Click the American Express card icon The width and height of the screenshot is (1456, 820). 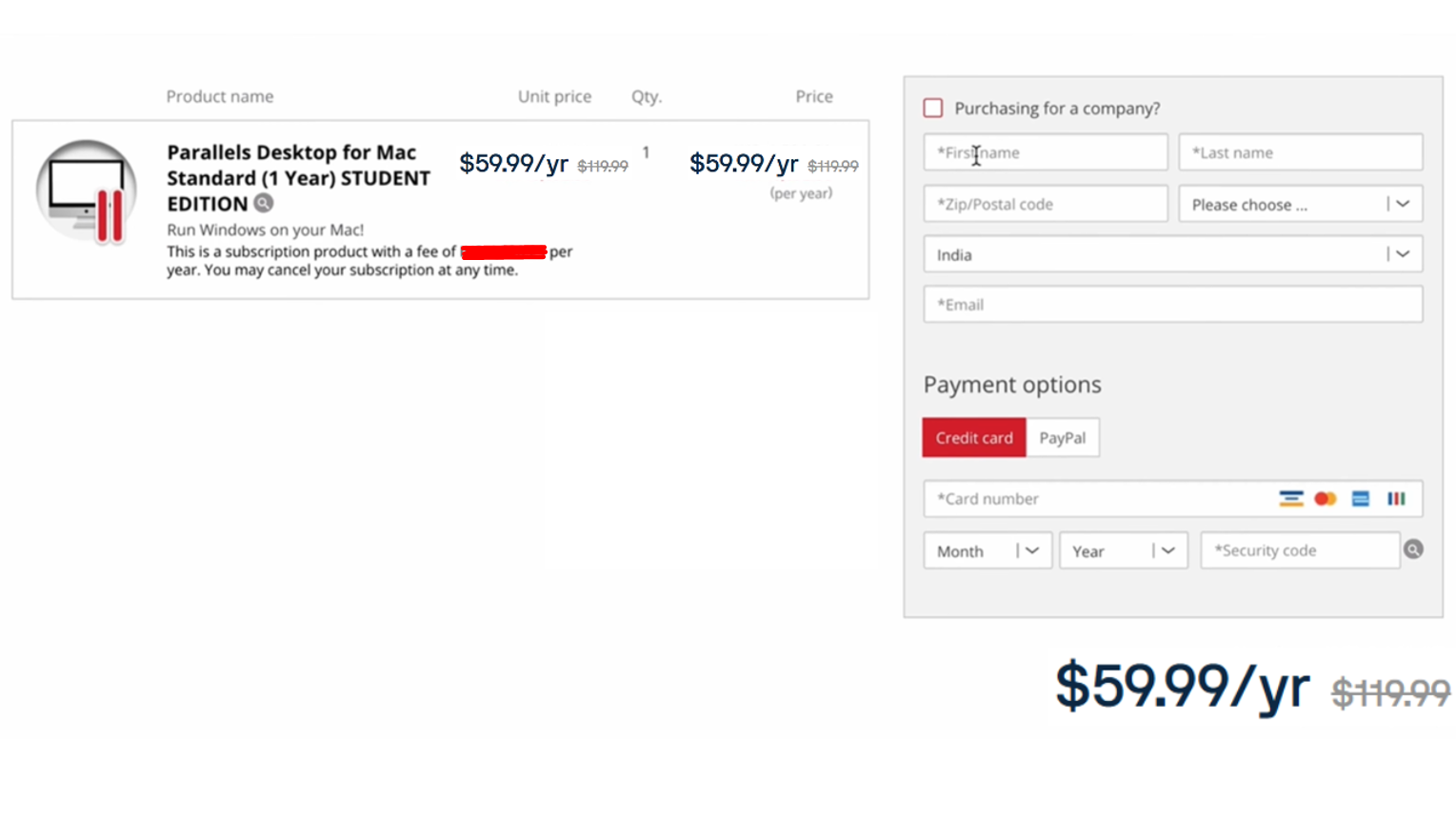pyautogui.click(x=1360, y=498)
